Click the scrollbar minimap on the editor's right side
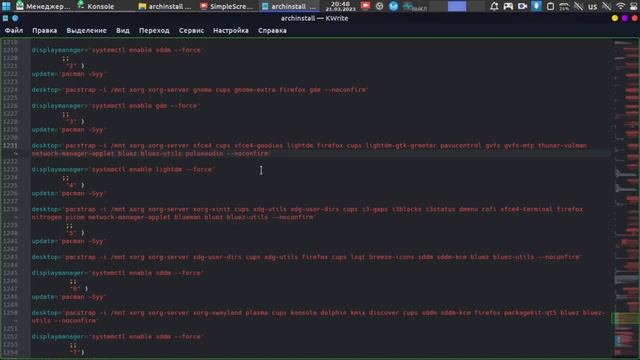640x360 pixels. (626, 198)
